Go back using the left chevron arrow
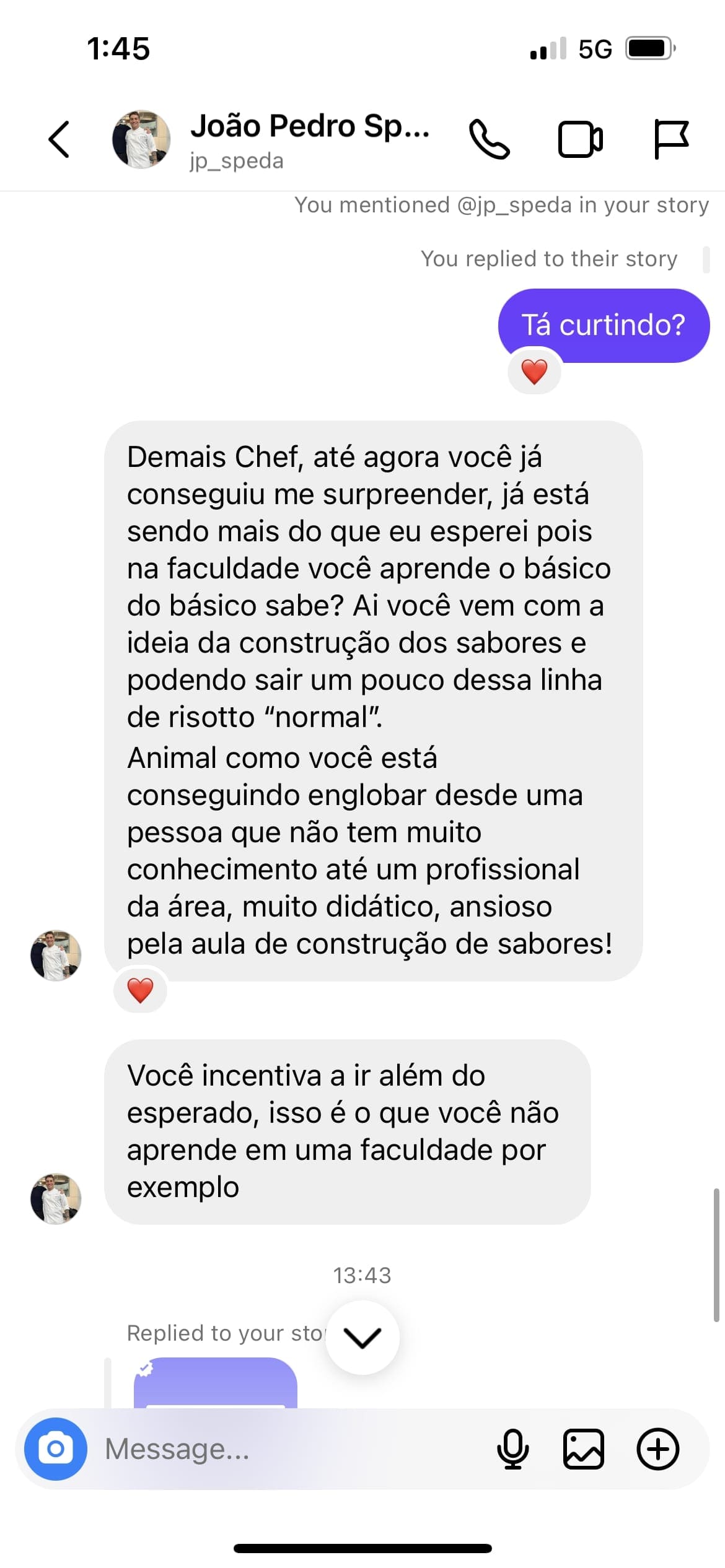725x1568 pixels. (59, 139)
